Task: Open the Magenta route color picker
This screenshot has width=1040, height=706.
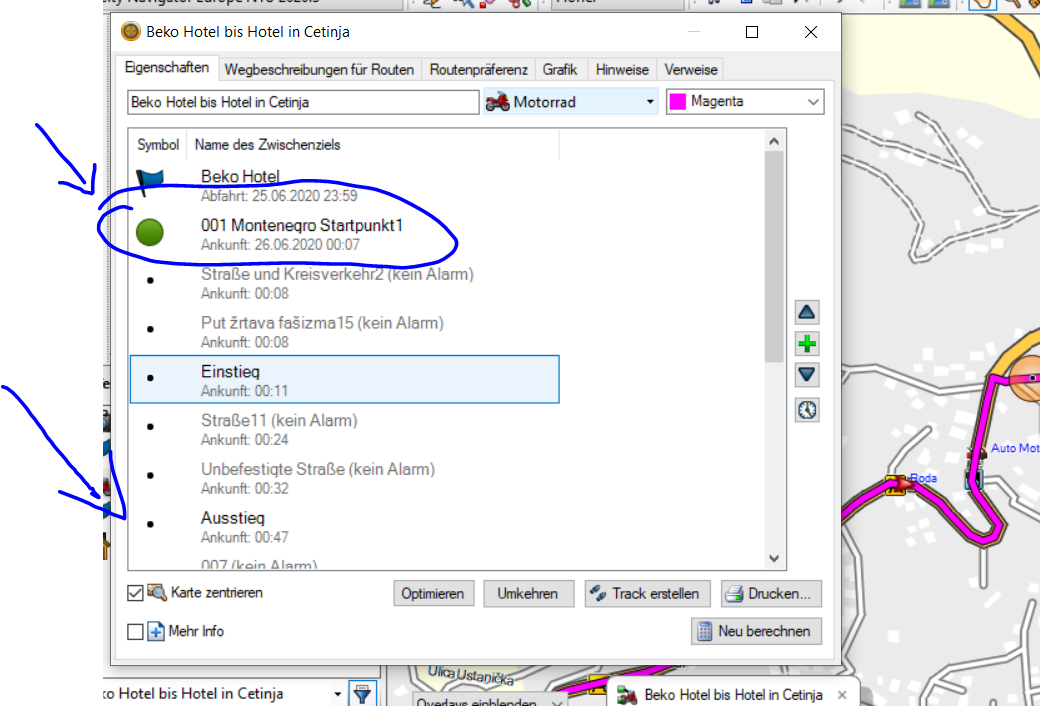Action: (x=745, y=102)
